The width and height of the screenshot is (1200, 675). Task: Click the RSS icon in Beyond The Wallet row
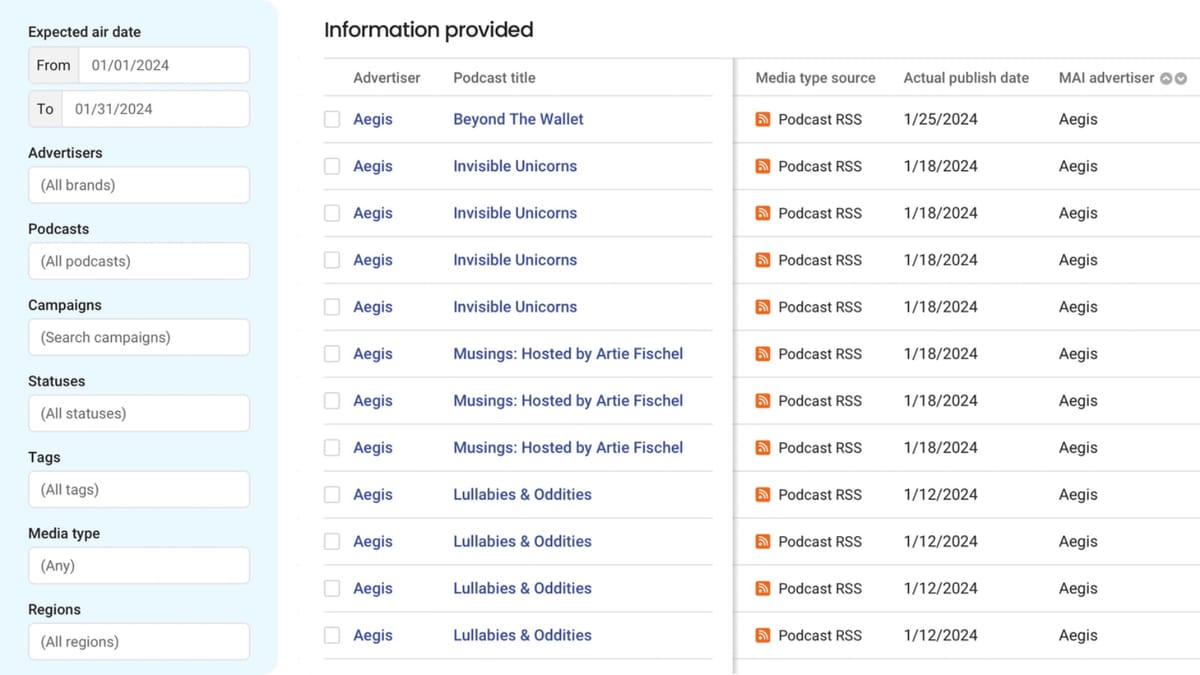click(763, 119)
